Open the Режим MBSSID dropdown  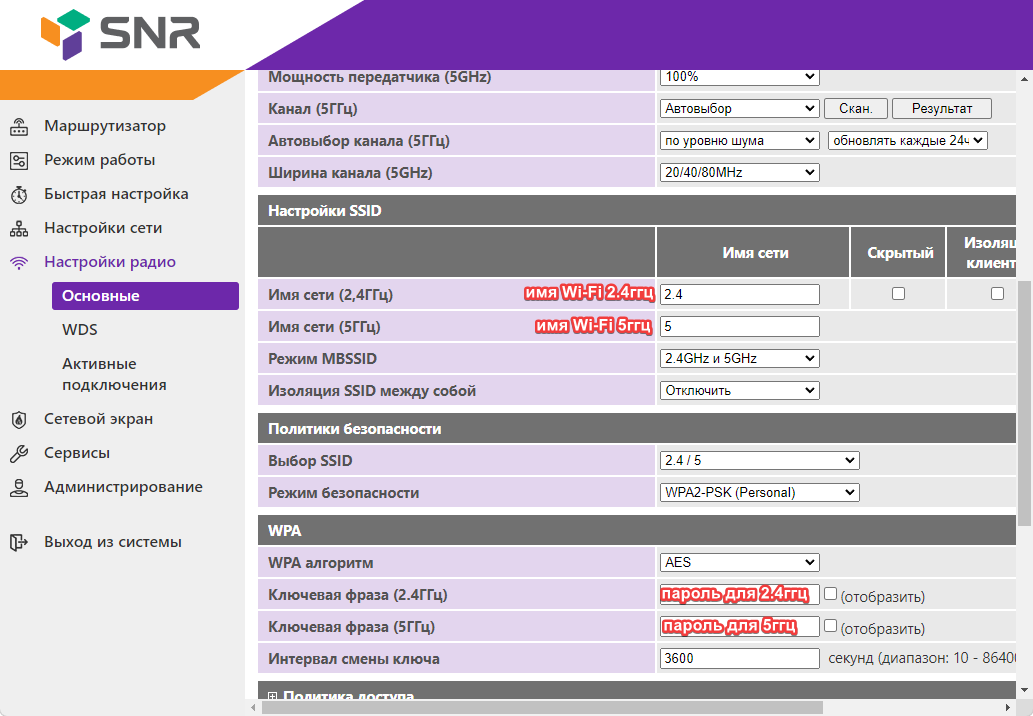tap(739, 358)
